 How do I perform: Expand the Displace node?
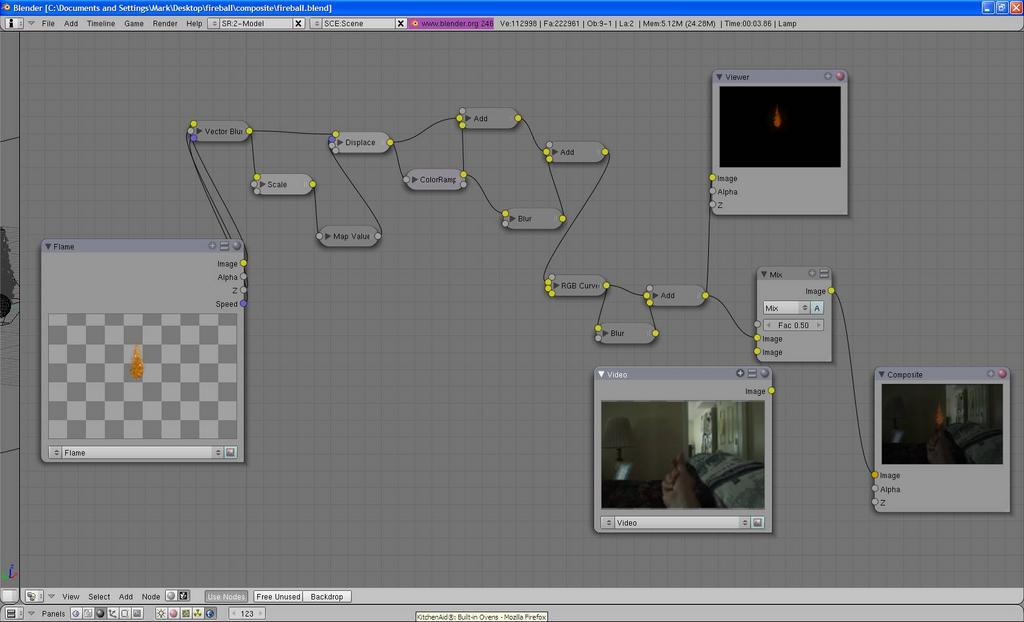pos(340,142)
